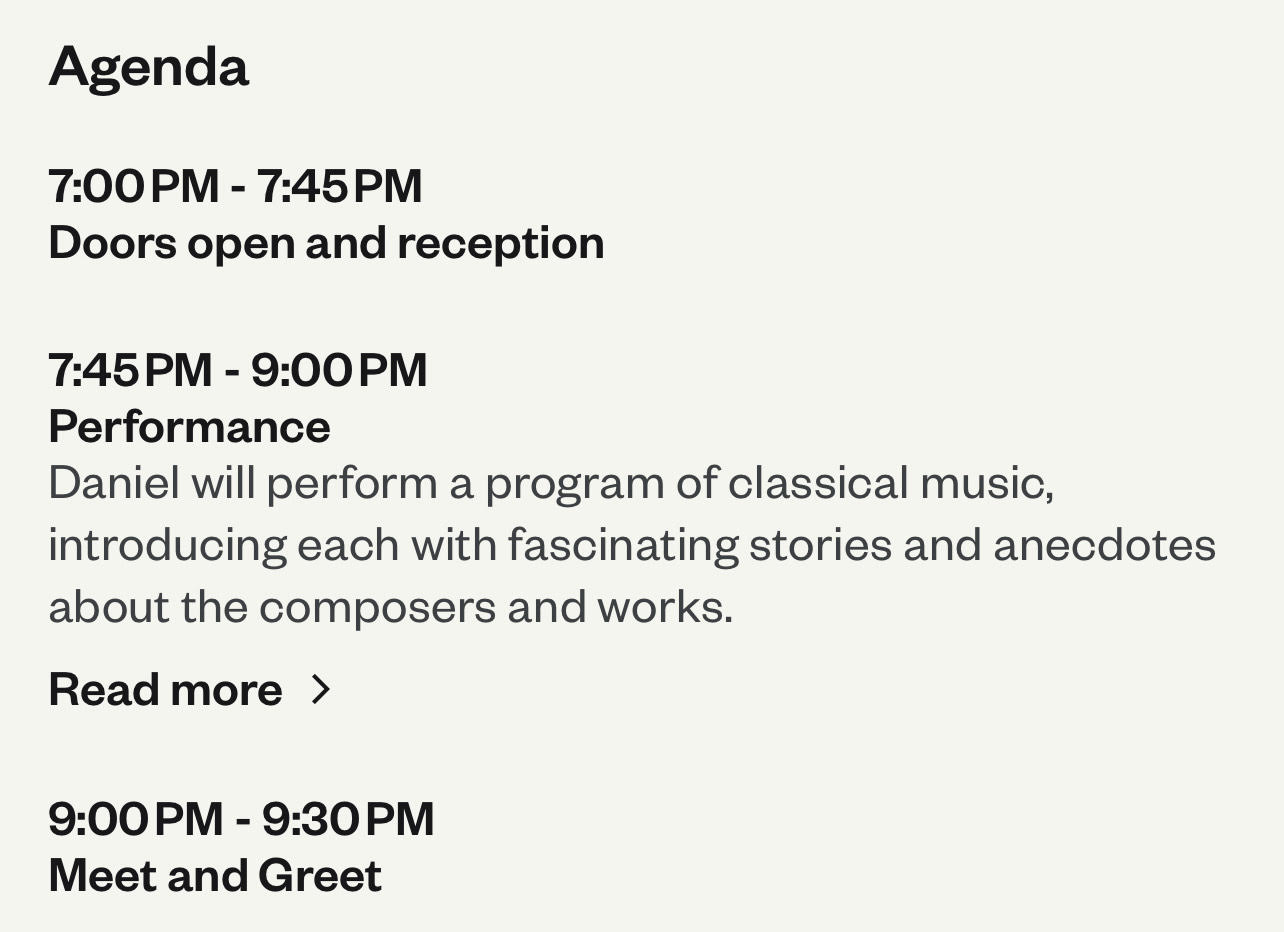Select the 7:00 PM - 7:45 PM time slot
The width and height of the screenshot is (1284, 932).
[x=235, y=186]
